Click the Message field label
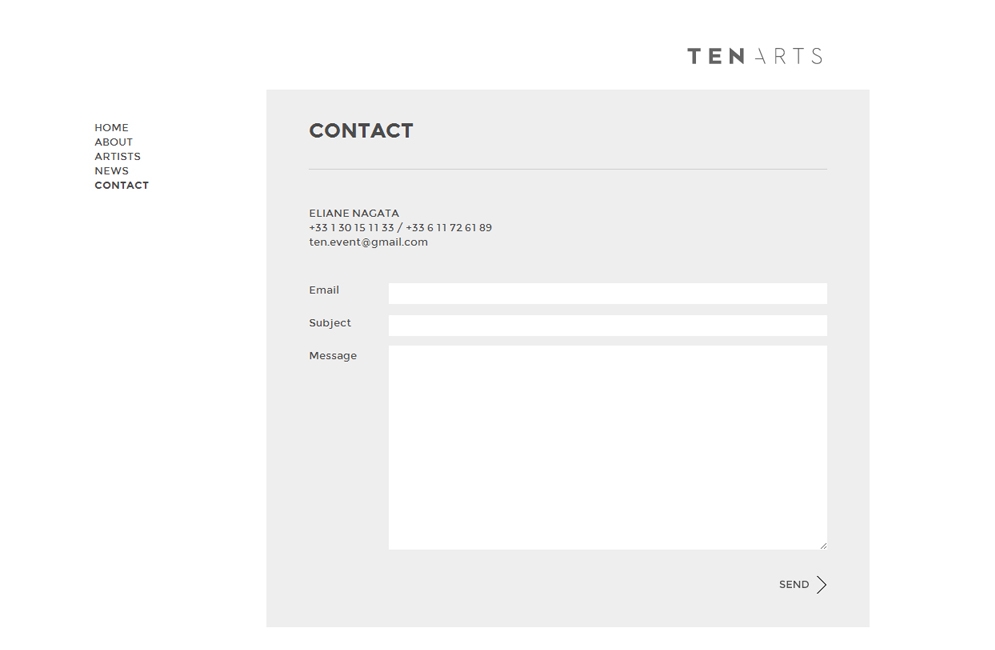Image resolution: width=995 pixels, height=650 pixels. (333, 356)
